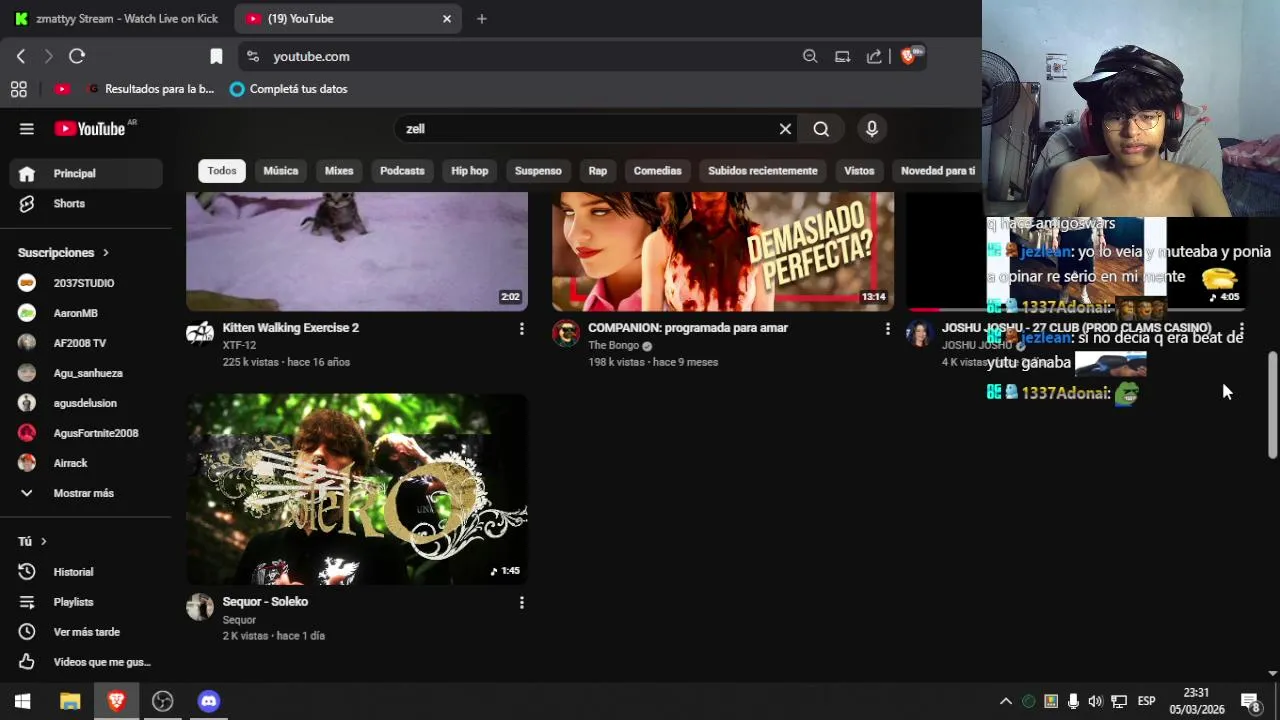The height and width of the screenshot is (720, 1280).
Task: Open the apps grid in bookmarks bar
Action: tap(19, 89)
